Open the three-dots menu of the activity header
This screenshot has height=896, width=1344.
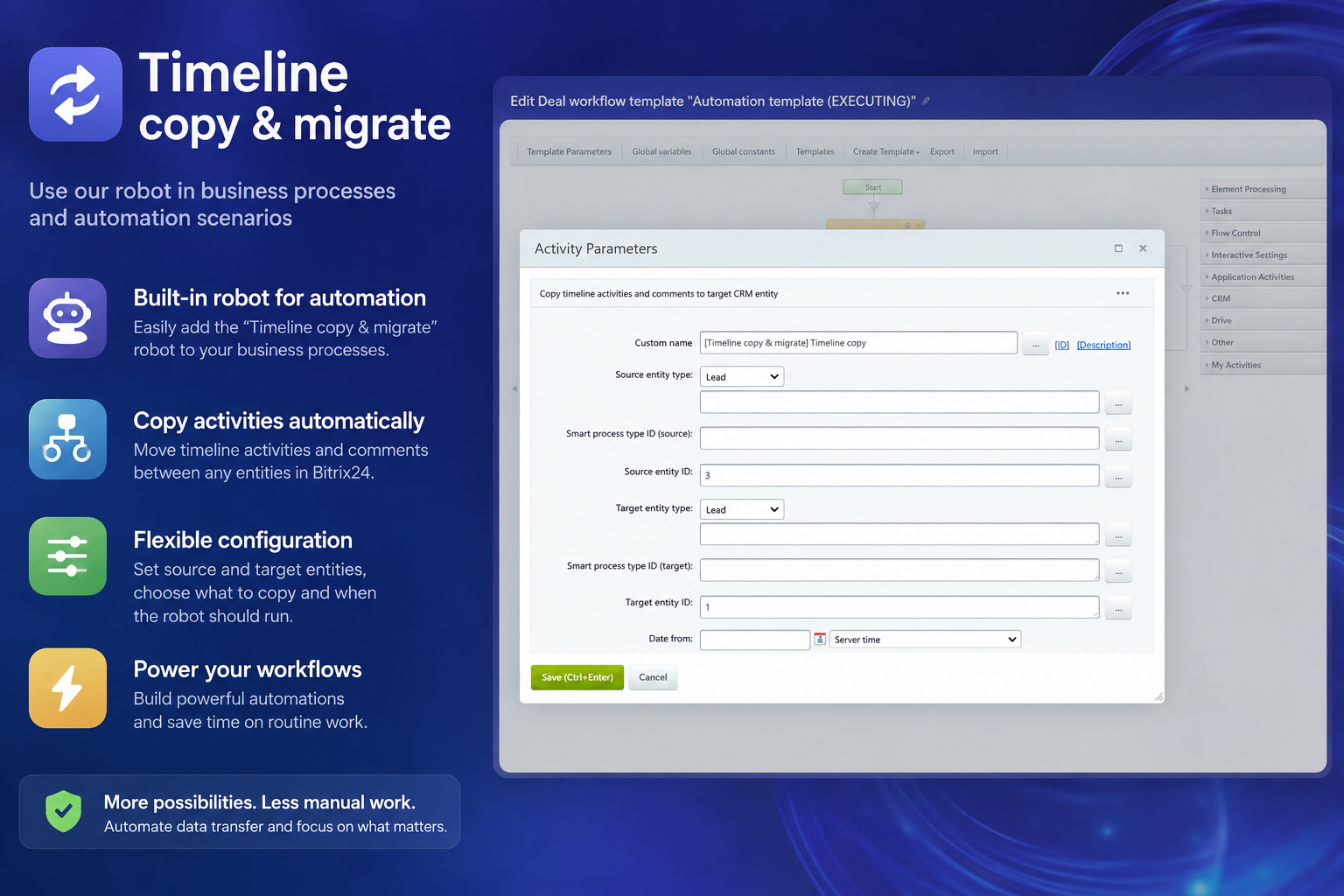[x=1123, y=293]
